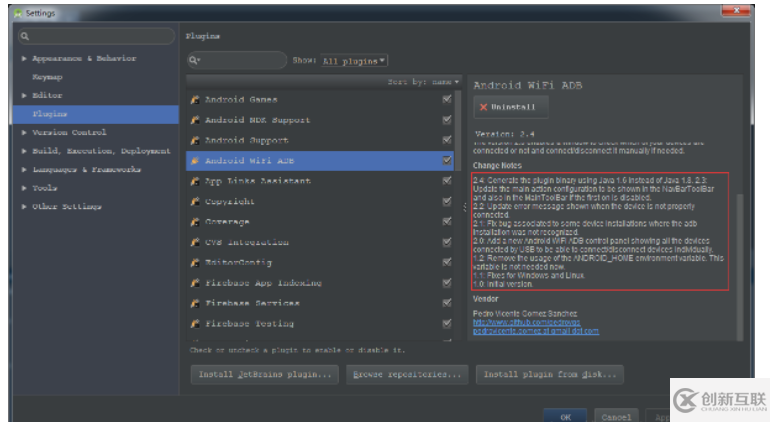
Task: Focus the plugin search field
Action: pos(237,60)
